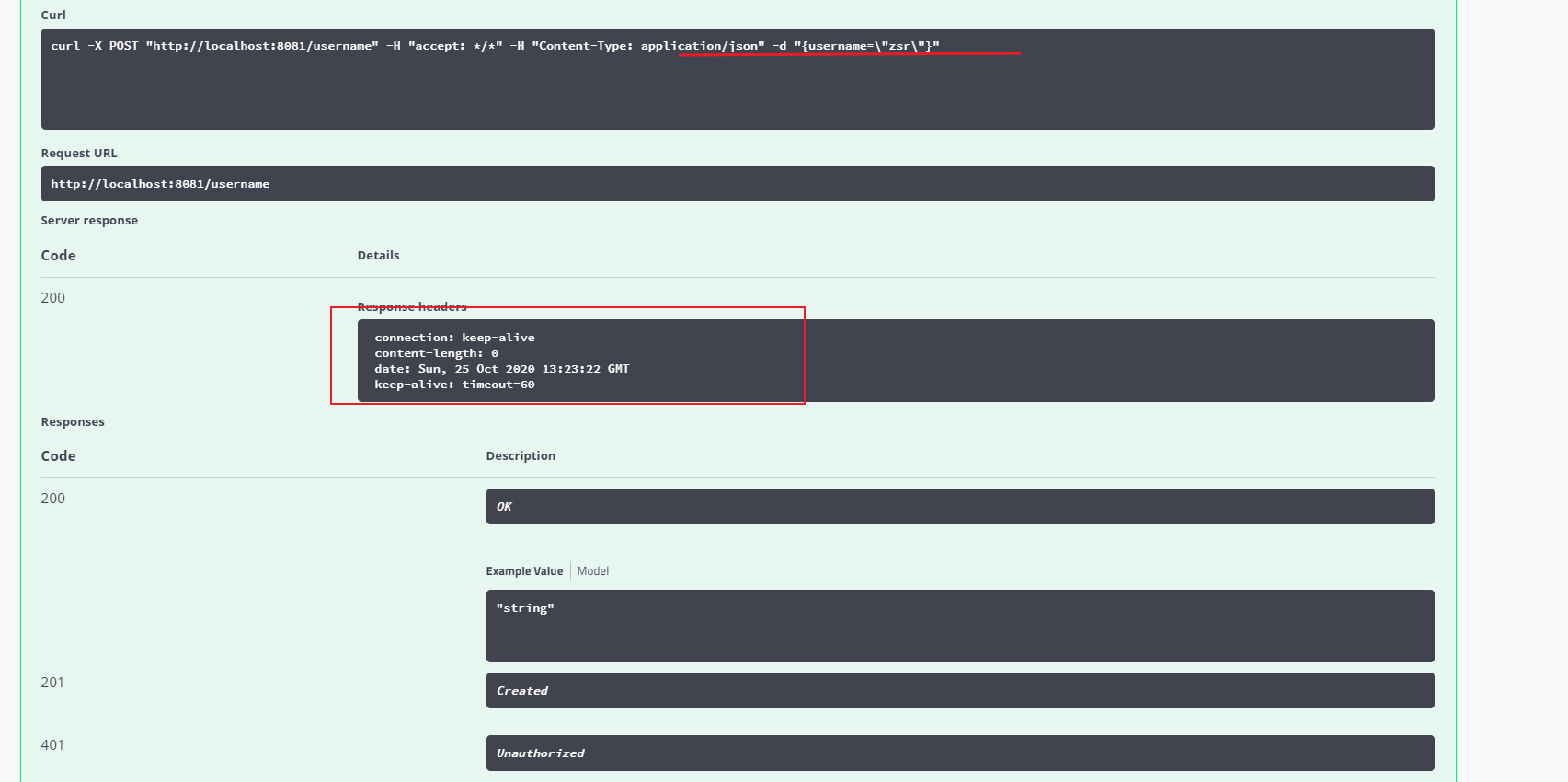1568x782 pixels.
Task: Select the curl command text
Action: pyautogui.click(x=495, y=46)
